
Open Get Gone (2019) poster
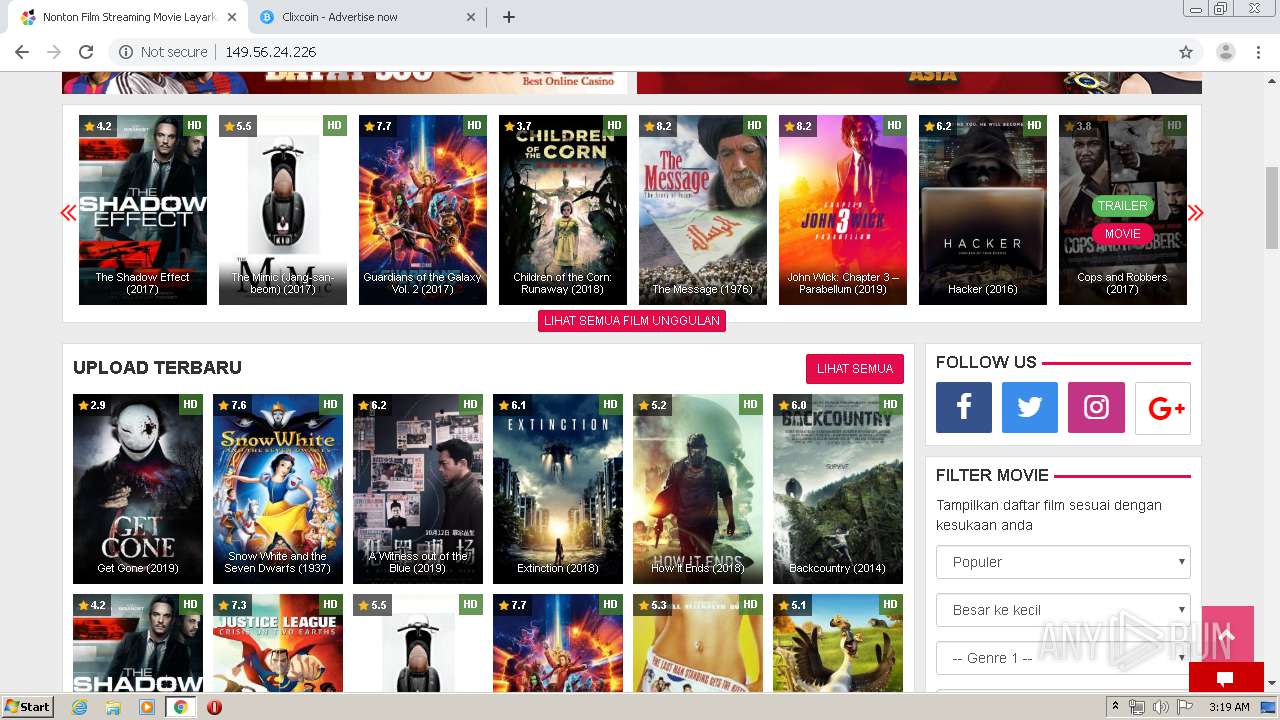click(x=138, y=489)
